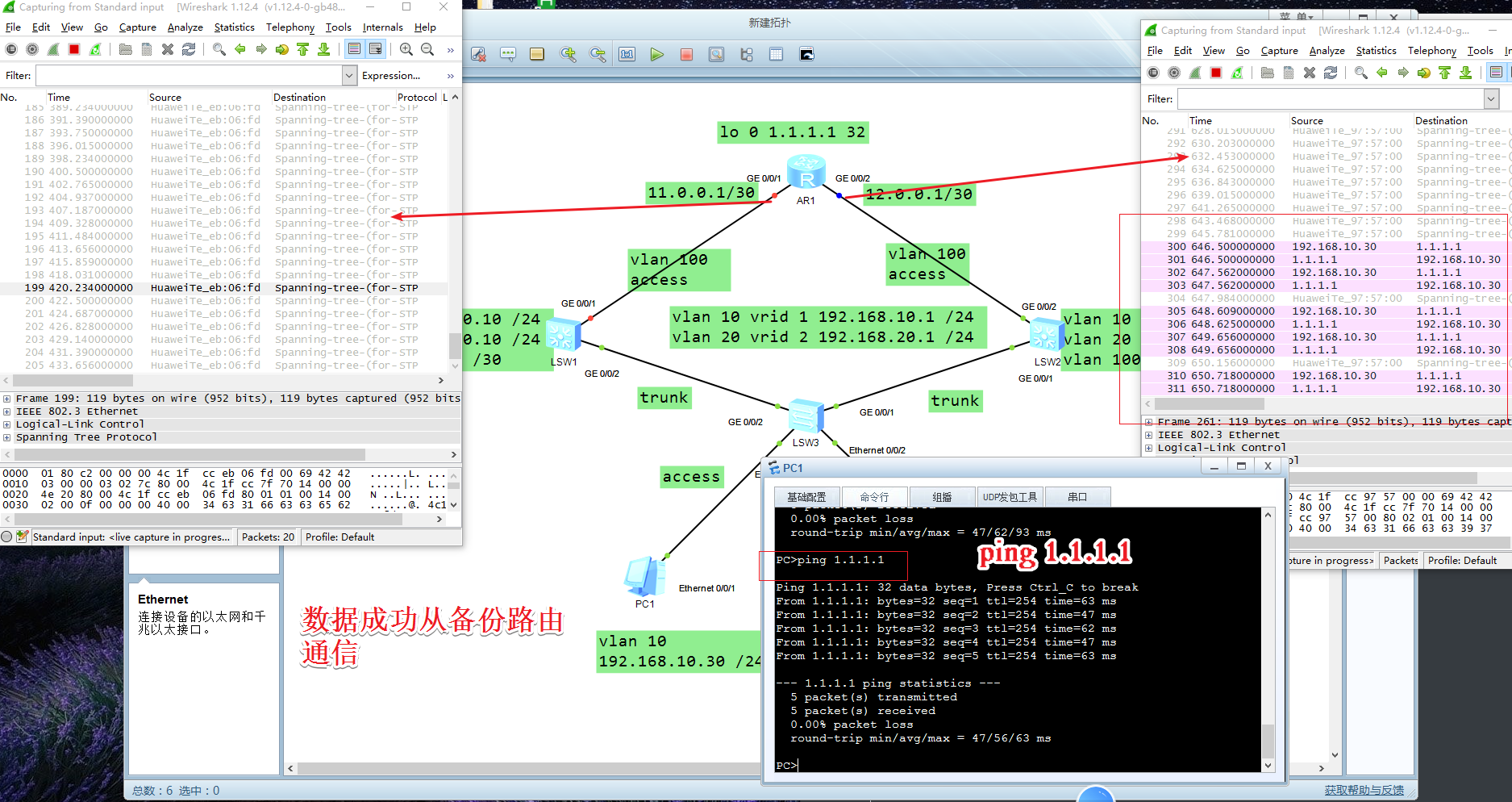Click eNSP table grid toolbar icon
The image size is (1512, 802).
(776, 54)
